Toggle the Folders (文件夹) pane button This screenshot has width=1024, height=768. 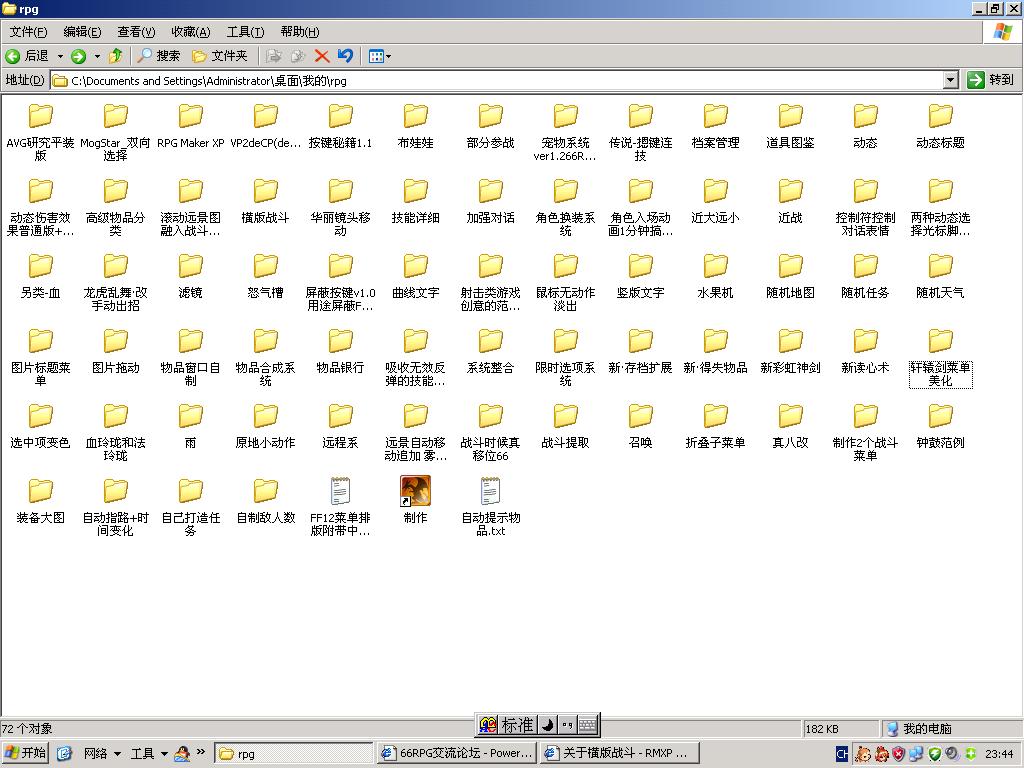point(220,56)
